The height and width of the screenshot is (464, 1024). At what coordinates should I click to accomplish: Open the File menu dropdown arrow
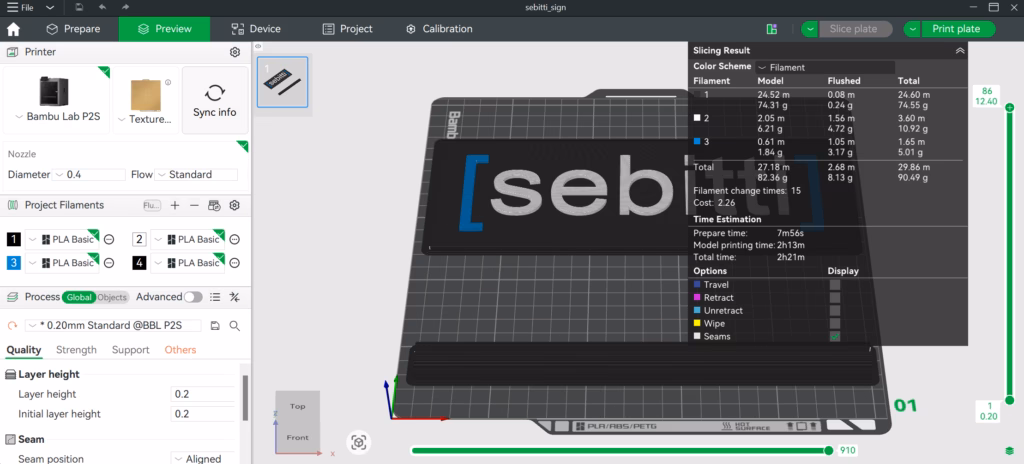[51, 8]
